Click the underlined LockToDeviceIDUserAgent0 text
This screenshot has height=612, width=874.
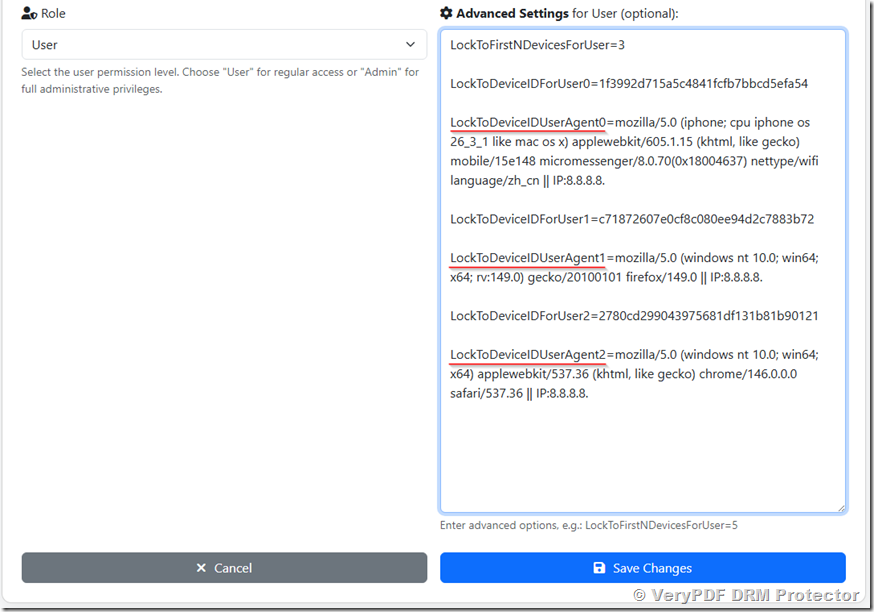click(526, 122)
